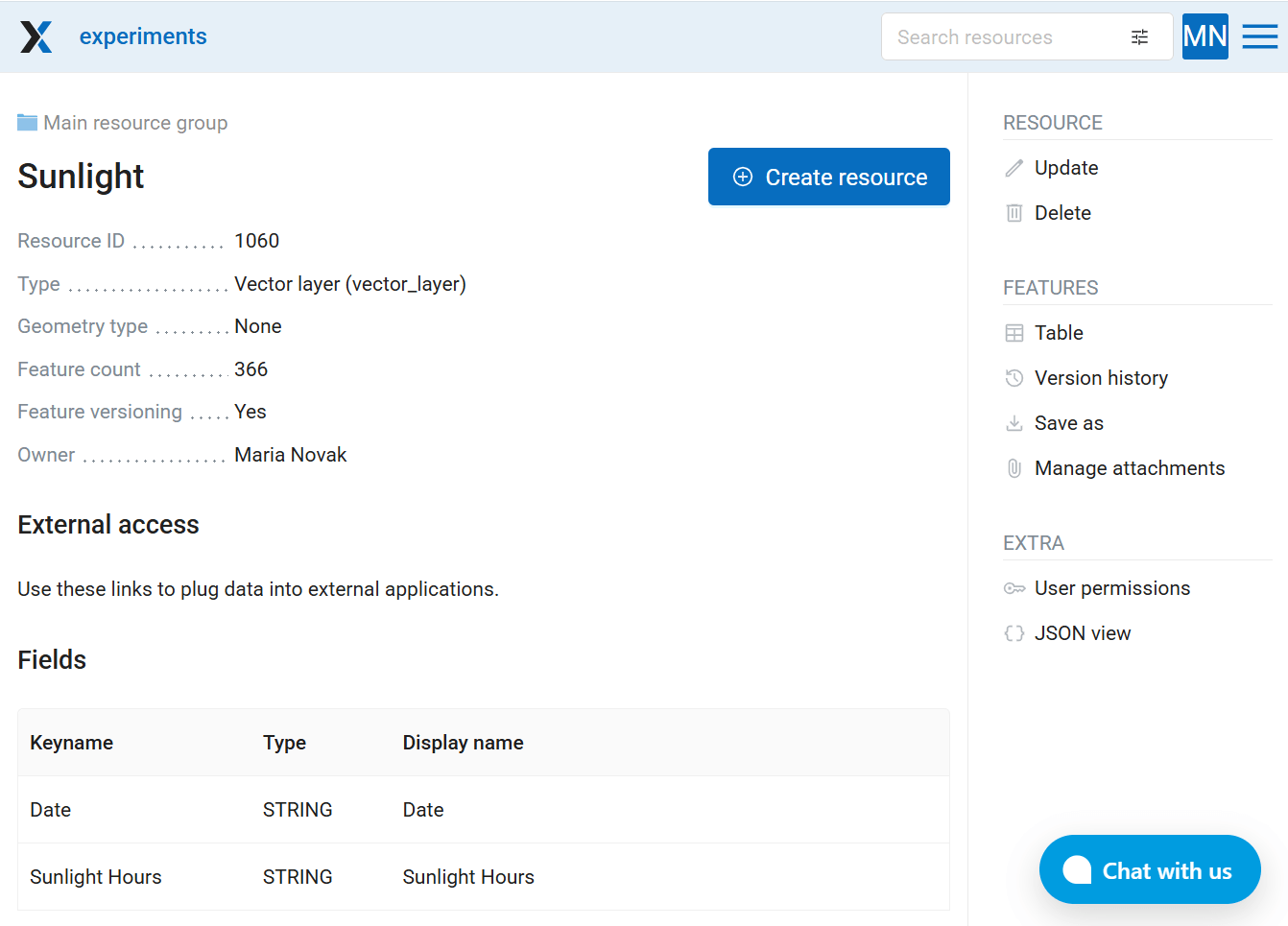Click the Feature versioning value Yes
Image resolution: width=1288 pixels, height=926 pixels.
tap(250, 412)
